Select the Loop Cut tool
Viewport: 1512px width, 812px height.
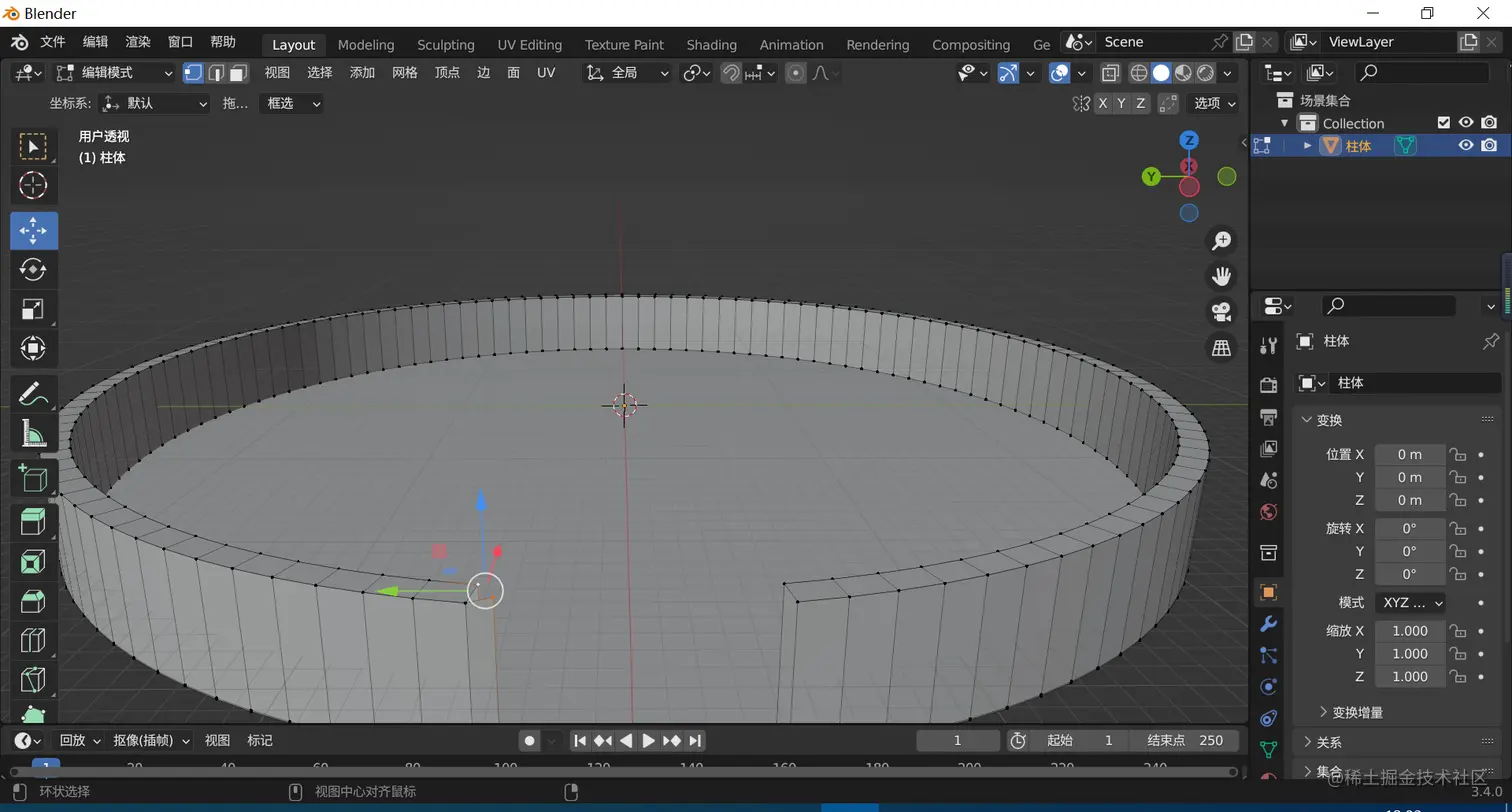tap(34, 640)
